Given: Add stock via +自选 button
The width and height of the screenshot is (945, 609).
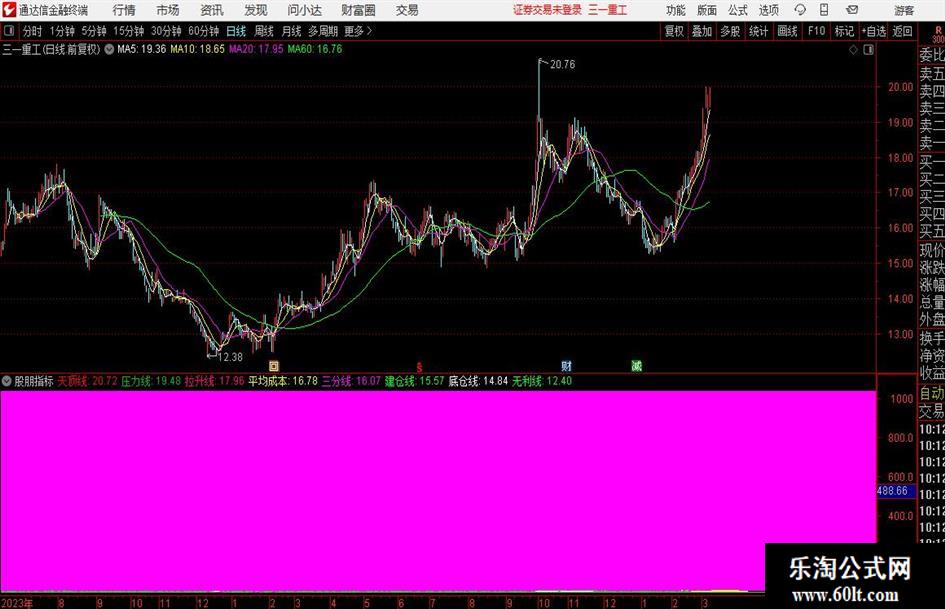Looking at the screenshot, I should [874, 31].
